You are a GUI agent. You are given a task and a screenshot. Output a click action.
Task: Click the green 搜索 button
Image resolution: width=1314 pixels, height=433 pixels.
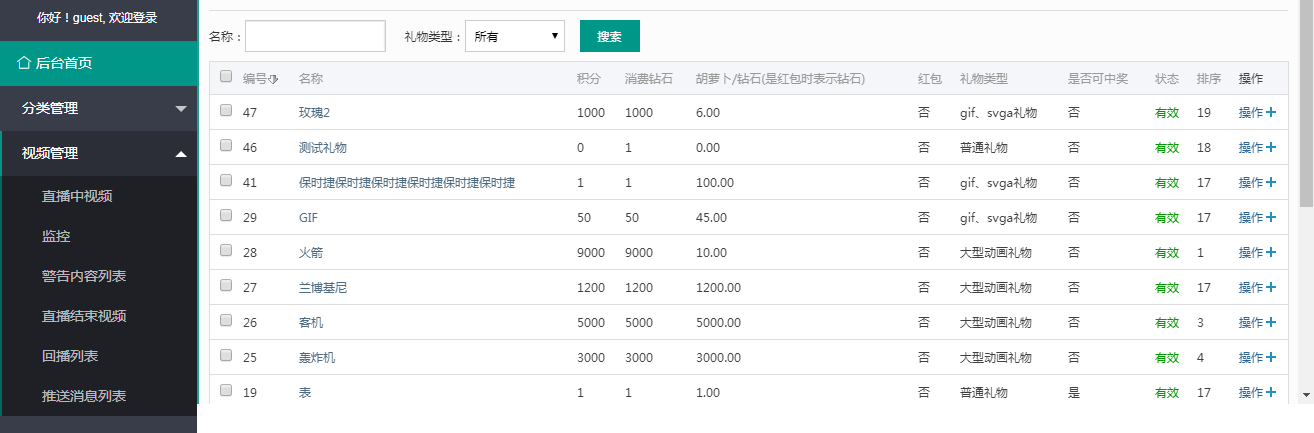[x=610, y=36]
